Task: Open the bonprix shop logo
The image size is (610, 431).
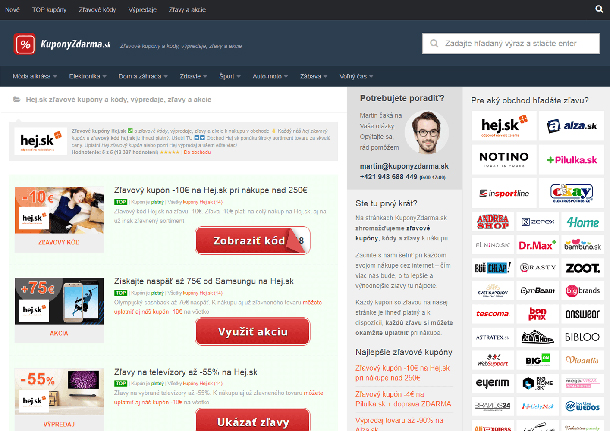Action: [537, 314]
